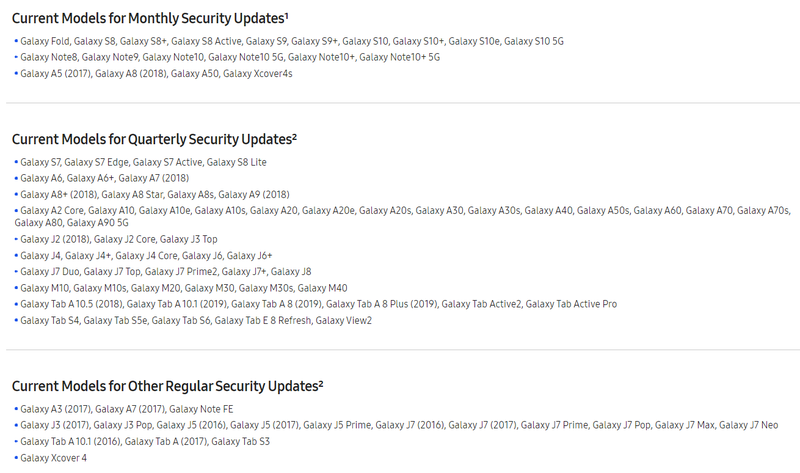Viewport: 800px width, 473px height.
Task: Select the Galaxy Tab A 10.1 (2016) line
Action: tap(142, 441)
